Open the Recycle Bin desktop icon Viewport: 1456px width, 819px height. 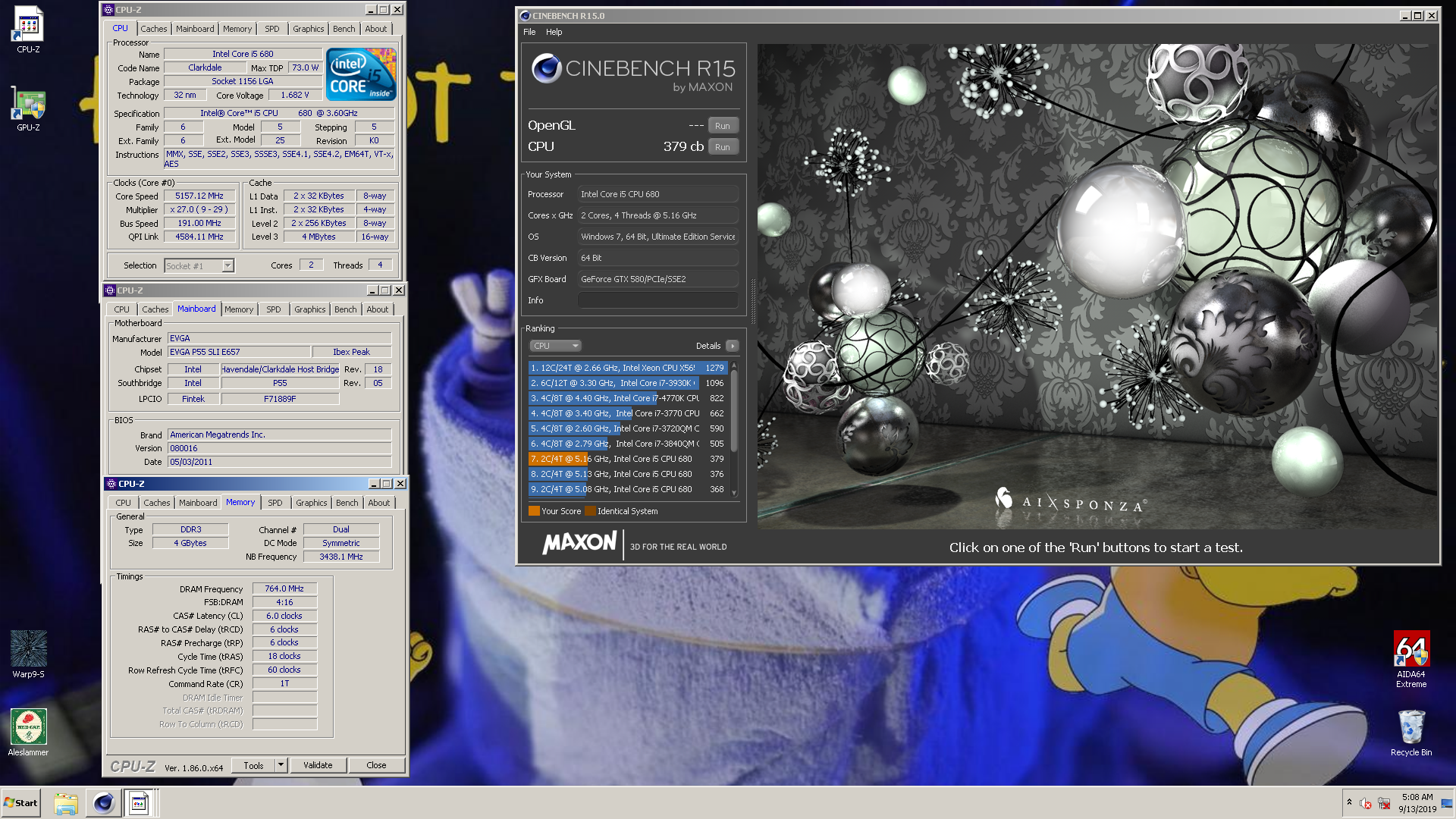[x=1411, y=732]
